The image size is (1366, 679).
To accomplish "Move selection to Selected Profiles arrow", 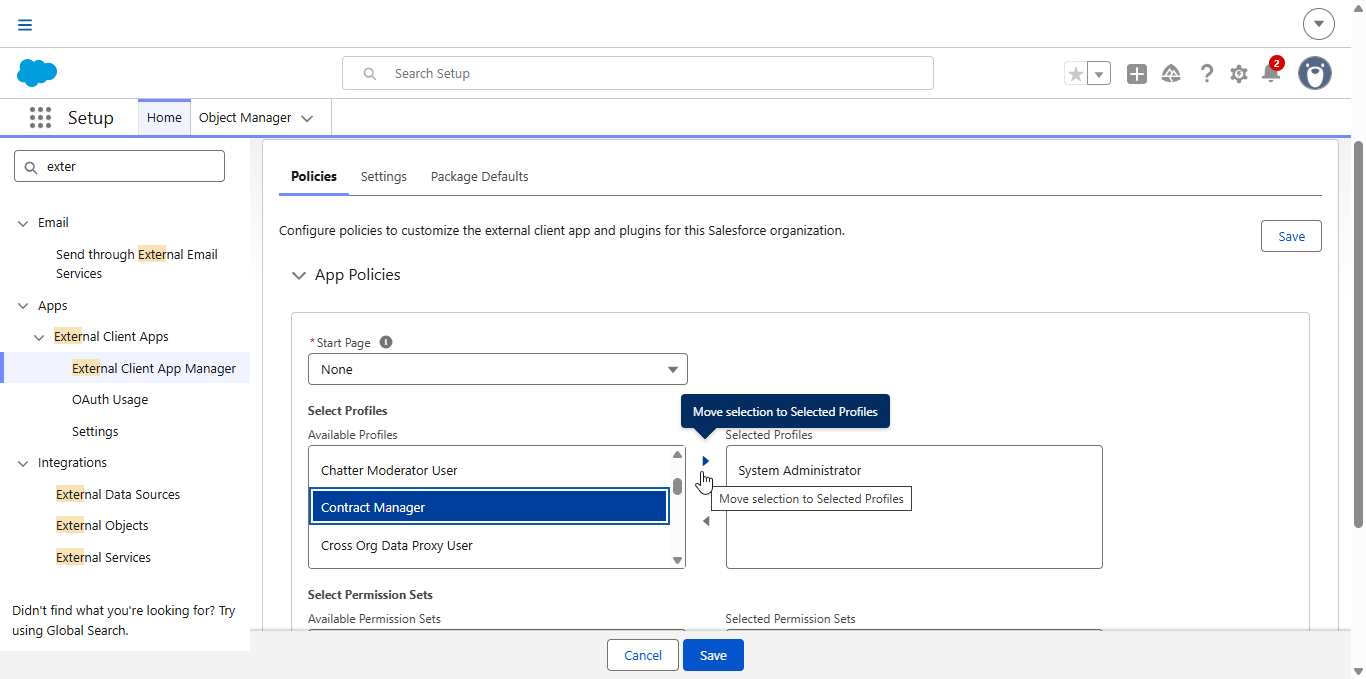I will [705, 461].
